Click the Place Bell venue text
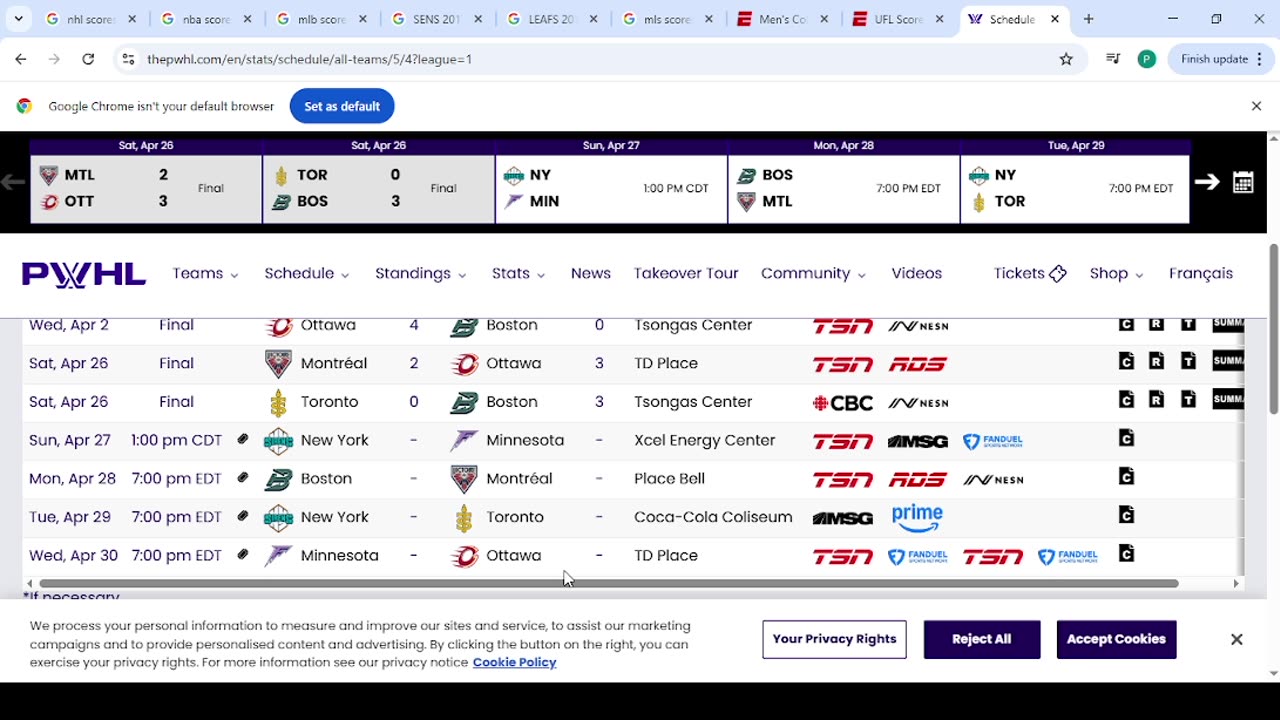The width and height of the screenshot is (1280, 720). click(669, 478)
